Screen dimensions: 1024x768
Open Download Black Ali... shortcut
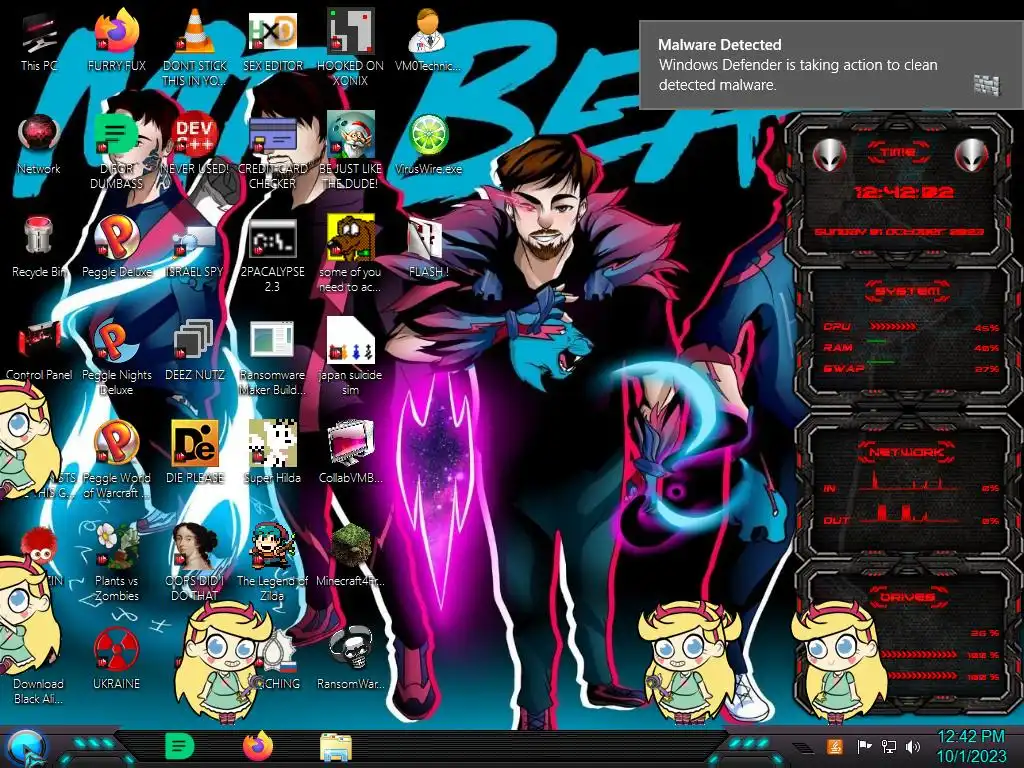(x=39, y=690)
